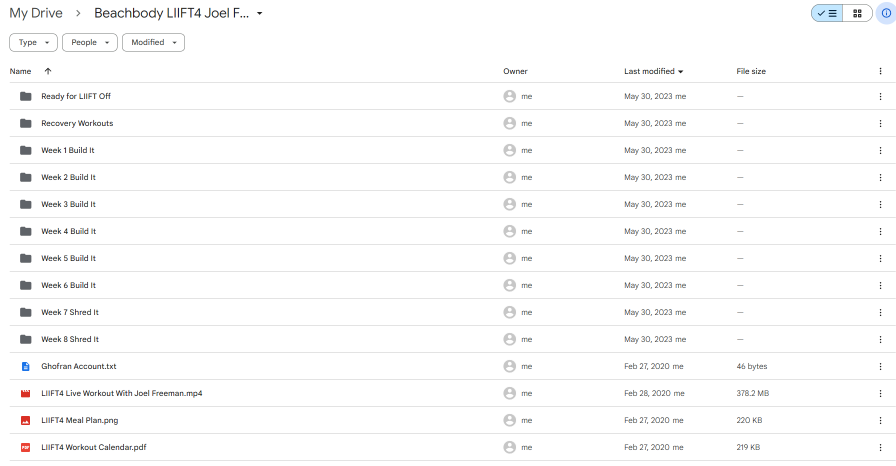Click the video icon for LIIFT4 Live Workout
The width and height of the screenshot is (896, 466).
tap(26, 394)
